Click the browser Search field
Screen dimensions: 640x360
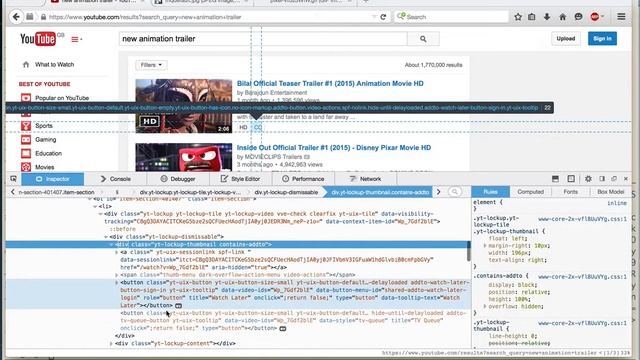point(451,17)
